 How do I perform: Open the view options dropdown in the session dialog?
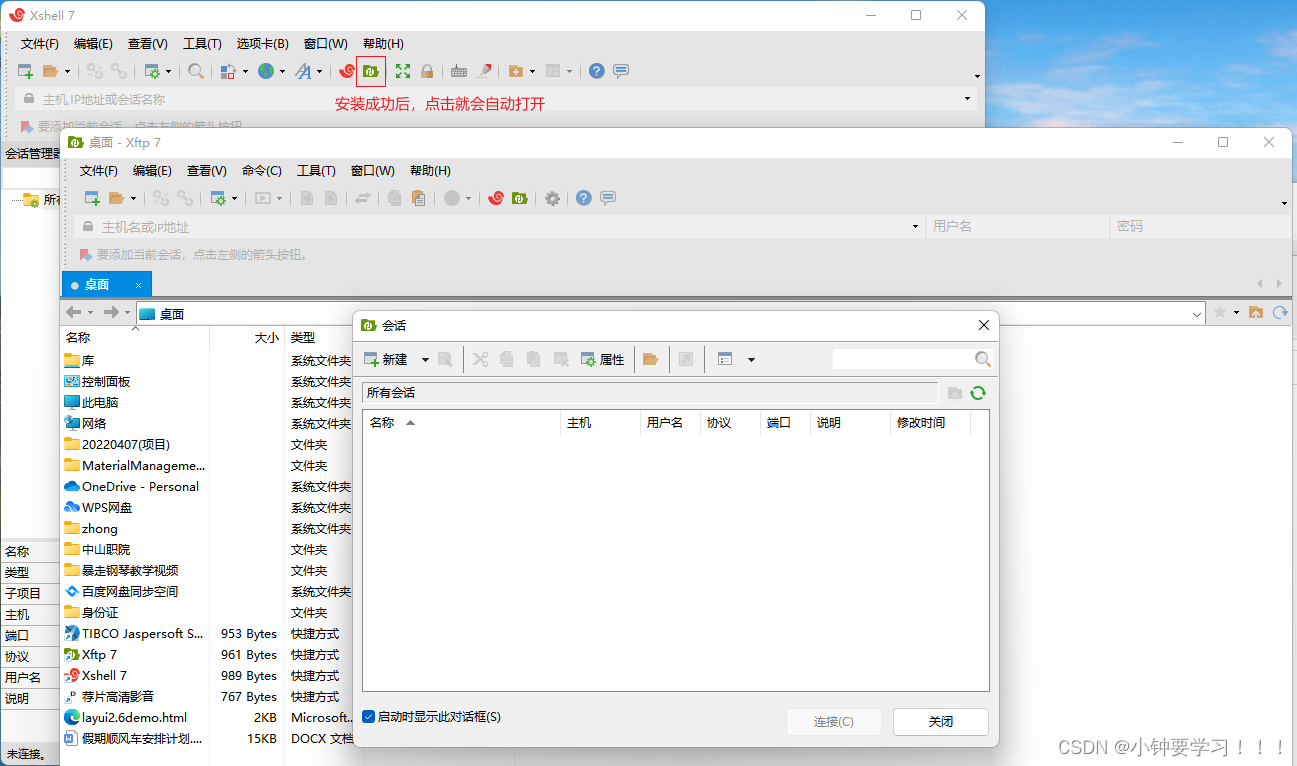(751, 359)
